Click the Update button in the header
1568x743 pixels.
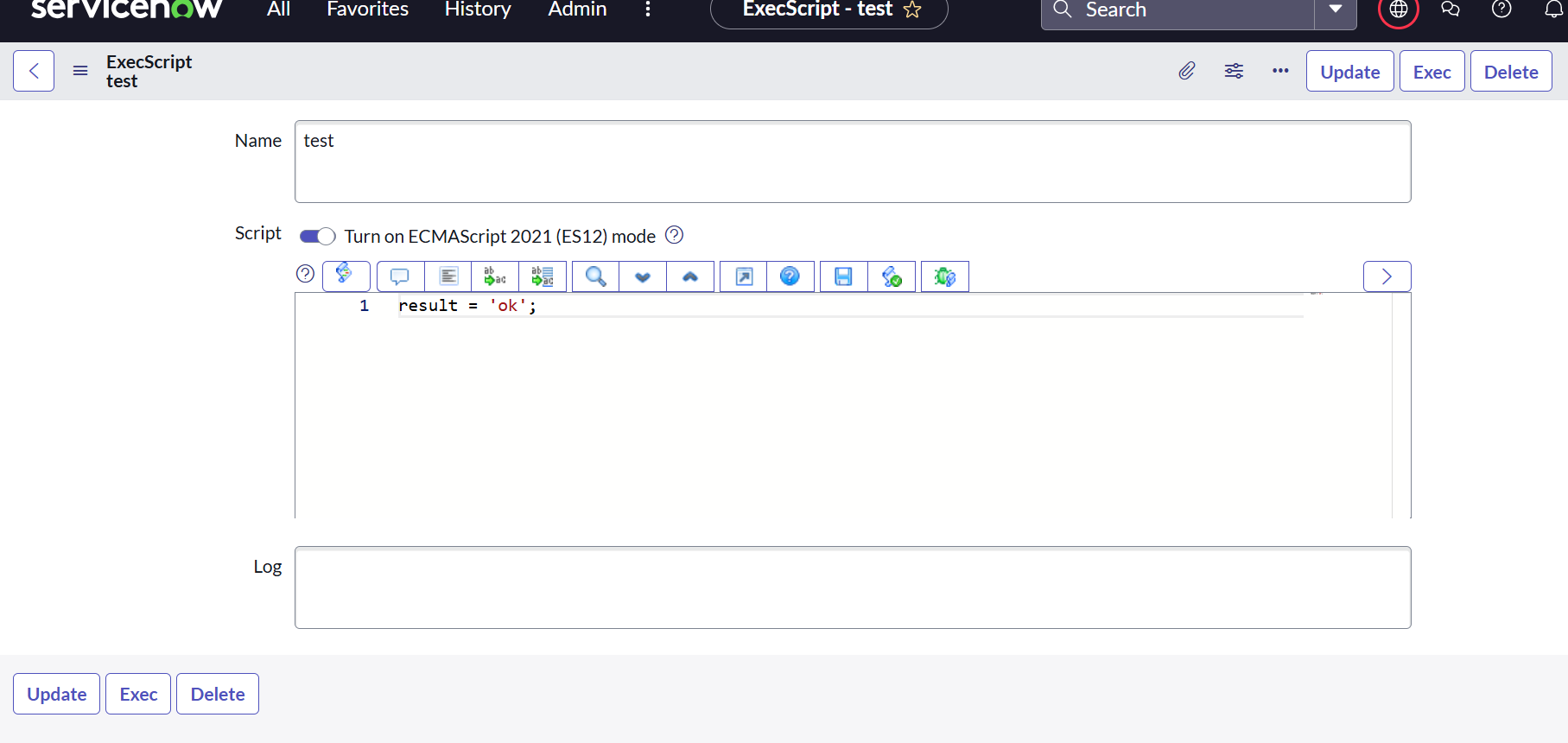1349,71
